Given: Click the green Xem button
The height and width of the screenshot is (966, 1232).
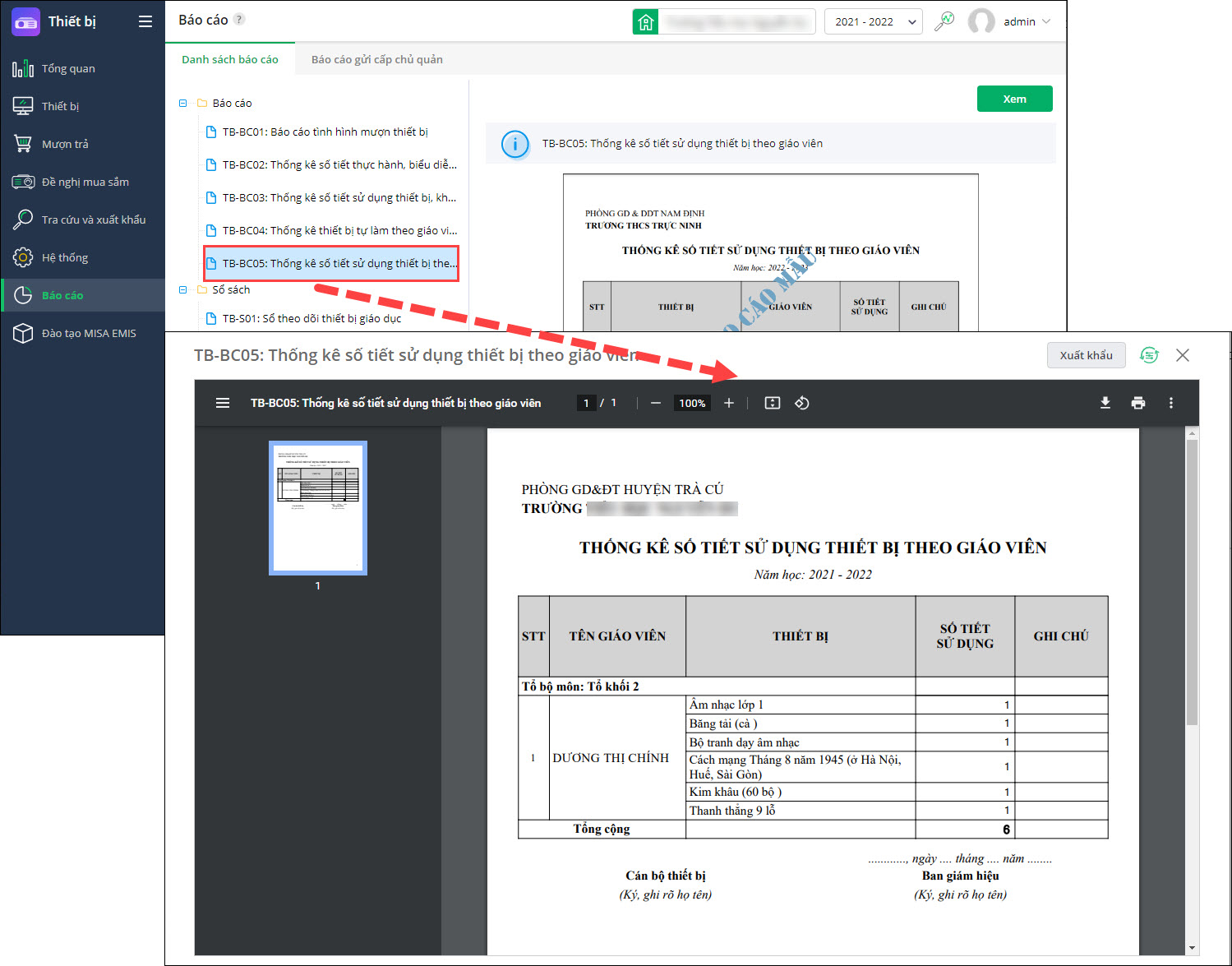Looking at the screenshot, I should 1014,99.
